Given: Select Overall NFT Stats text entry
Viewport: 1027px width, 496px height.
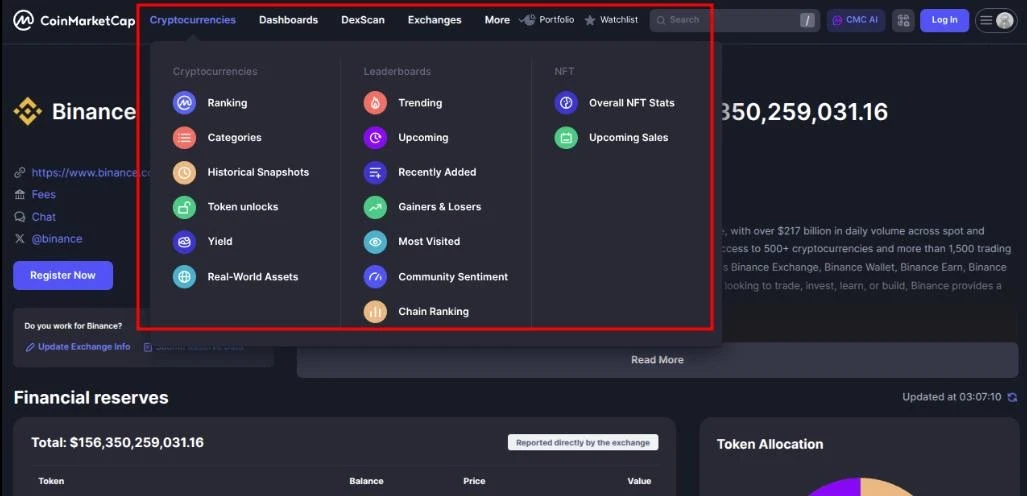Looking at the screenshot, I should pos(631,103).
